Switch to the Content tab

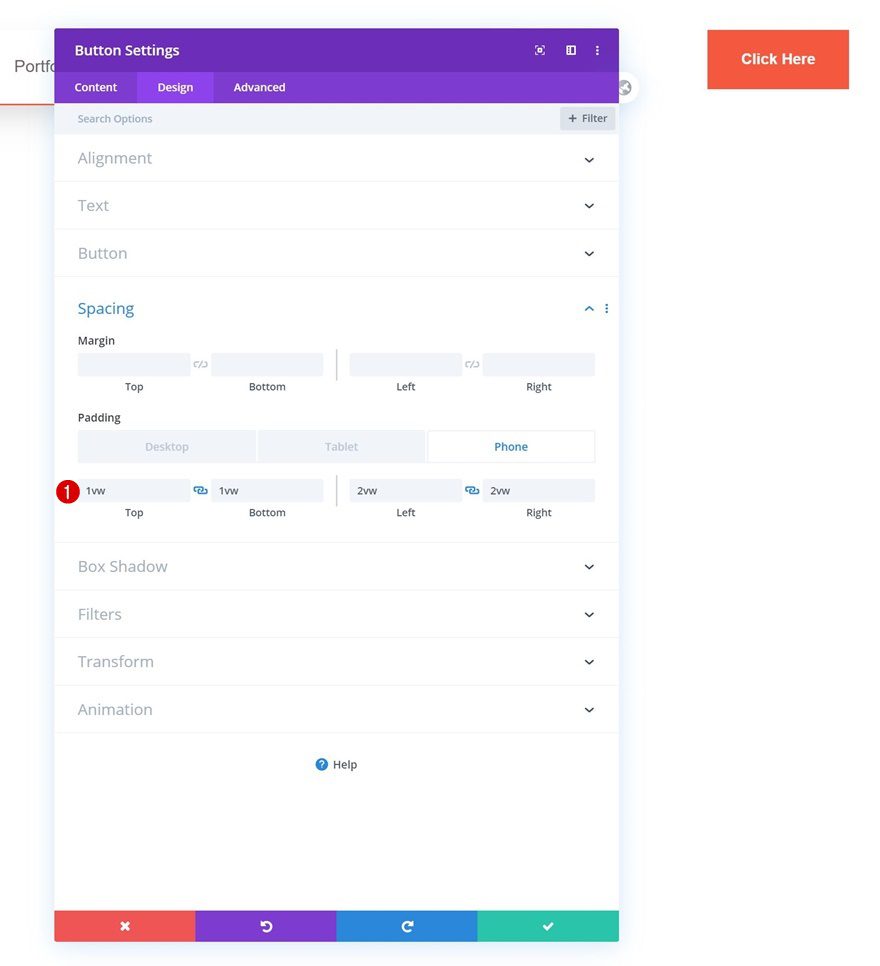pyautogui.click(x=95, y=87)
